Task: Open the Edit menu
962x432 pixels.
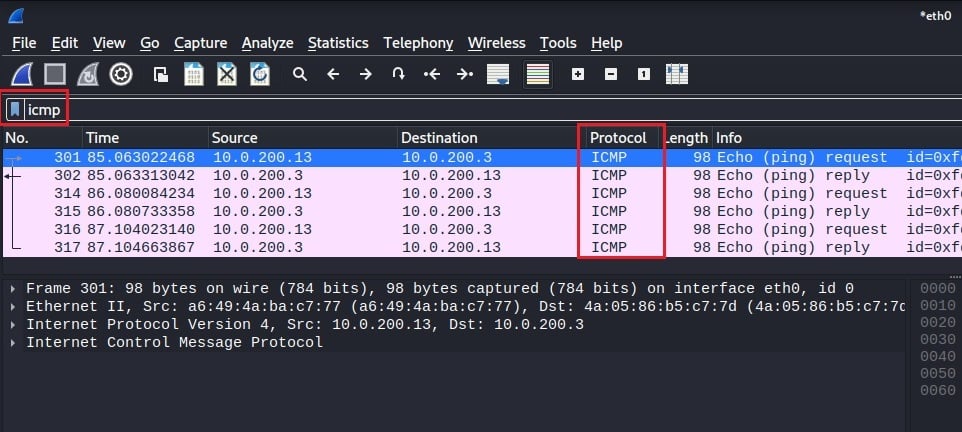Action: click(x=64, y=43)
